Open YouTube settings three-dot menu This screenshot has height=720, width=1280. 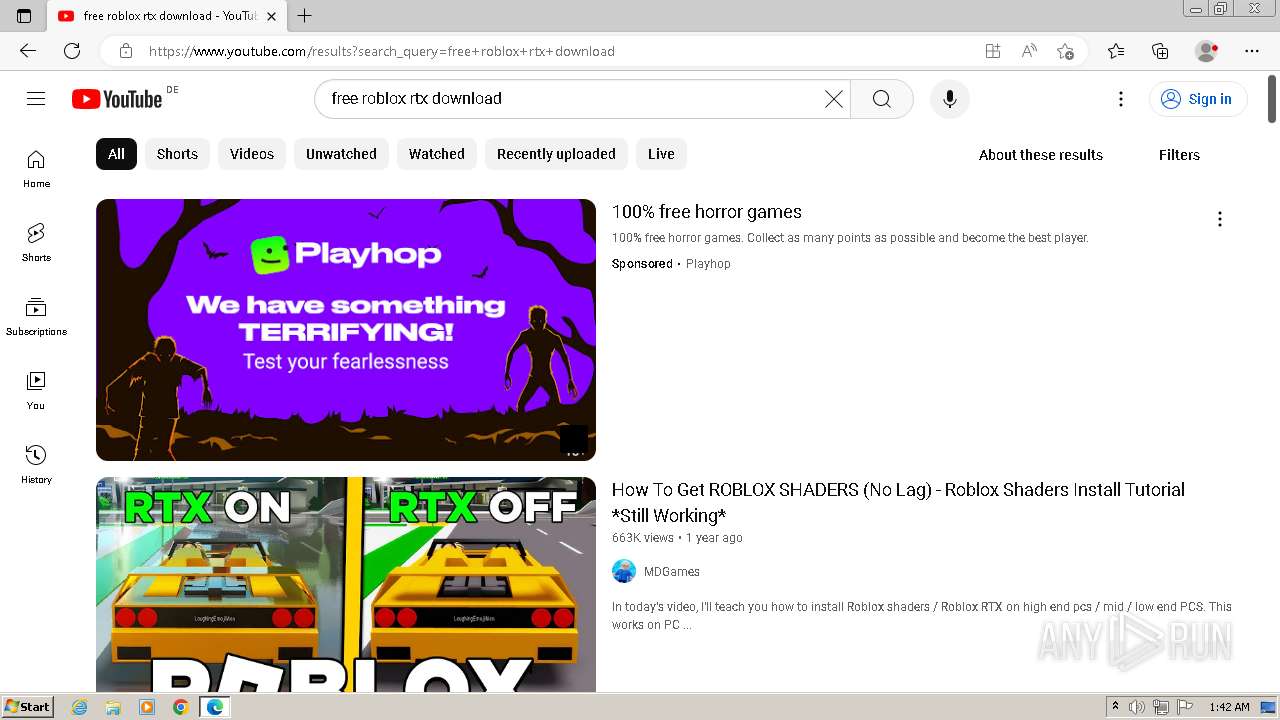pos(1121,98)
